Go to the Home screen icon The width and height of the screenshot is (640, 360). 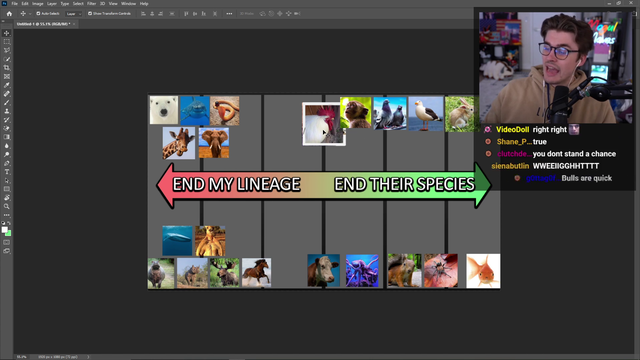[9, 13]
